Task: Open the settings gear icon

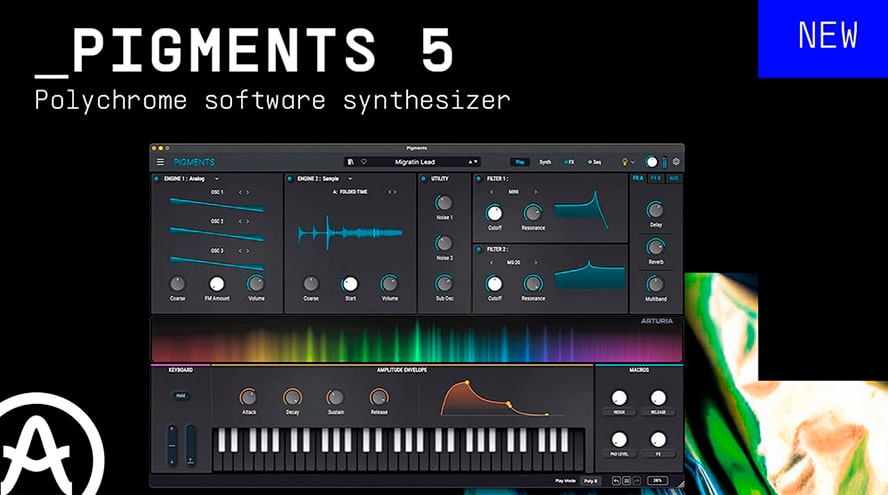Action: coord(676,162)
